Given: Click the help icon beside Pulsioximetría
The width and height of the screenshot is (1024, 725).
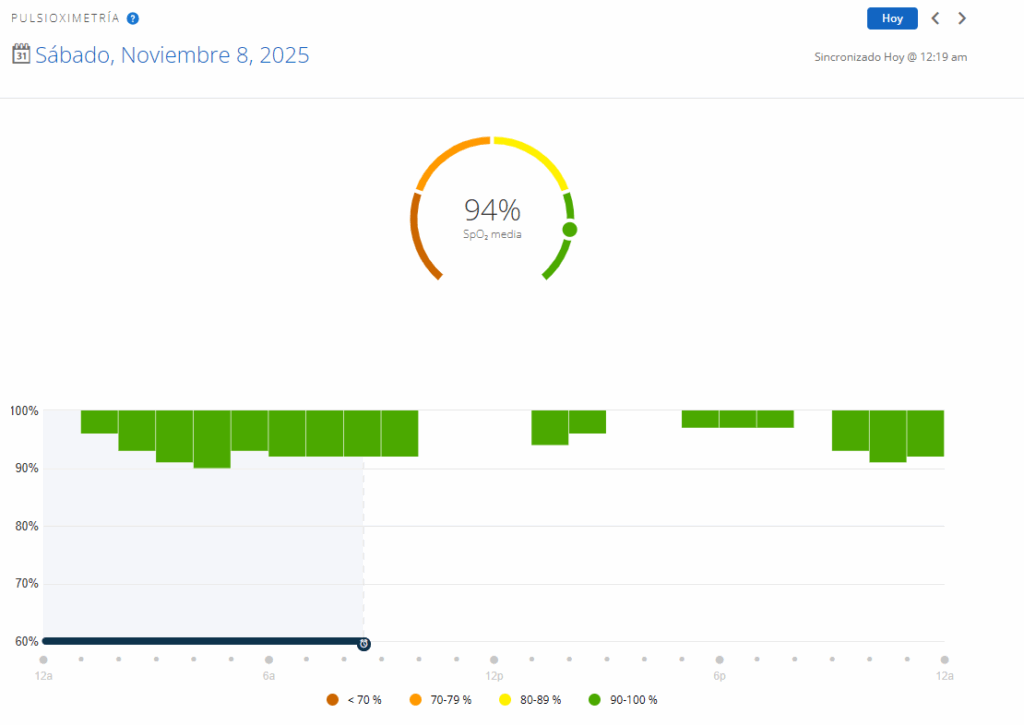Looking at the screenshot, I should tap(133, 18).
